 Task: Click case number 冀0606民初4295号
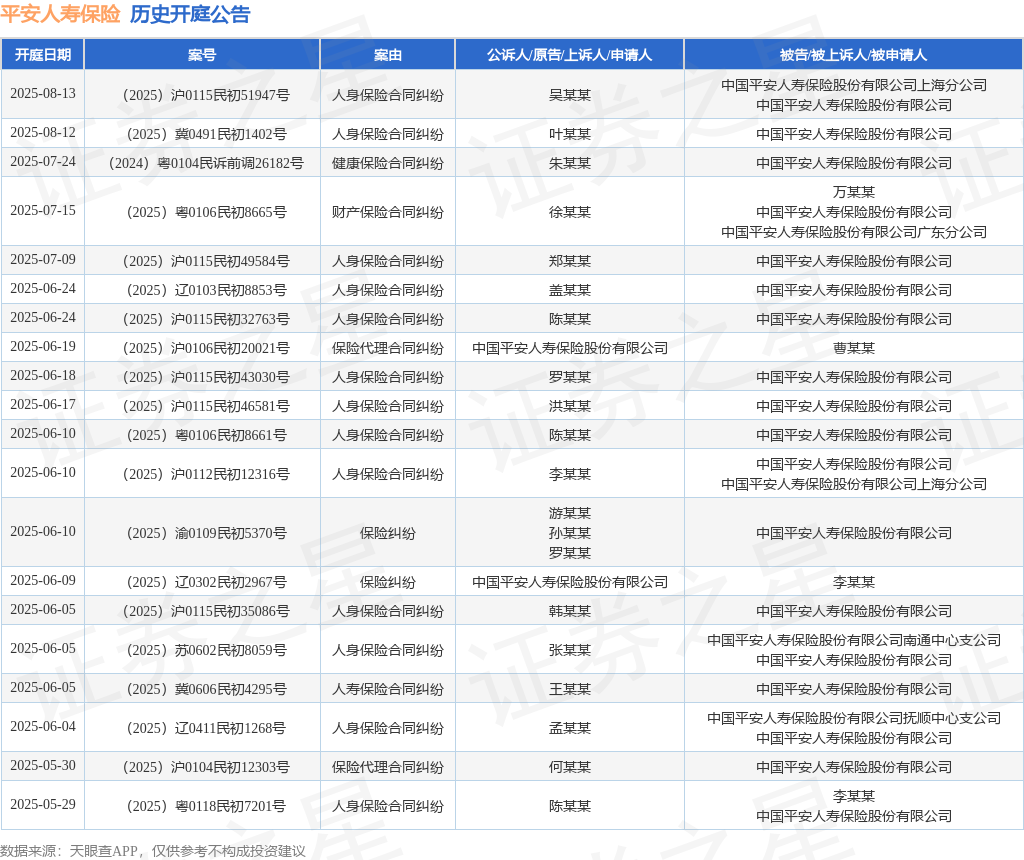[206, 690]
